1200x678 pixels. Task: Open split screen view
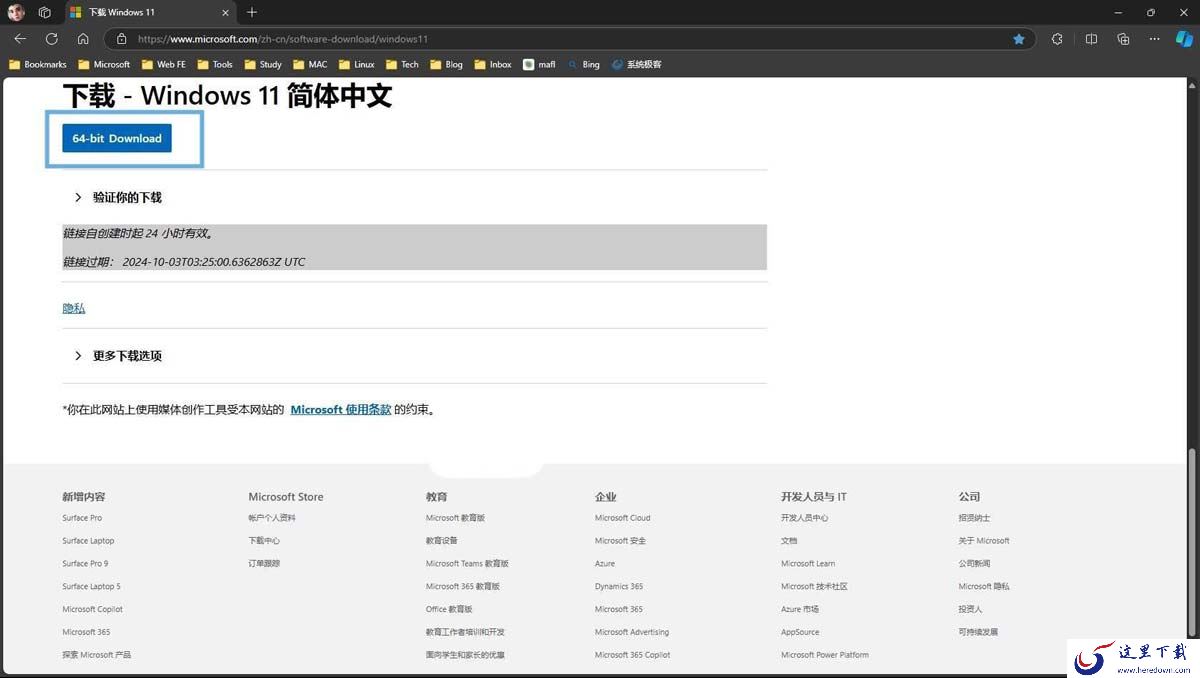[1091, 39]
